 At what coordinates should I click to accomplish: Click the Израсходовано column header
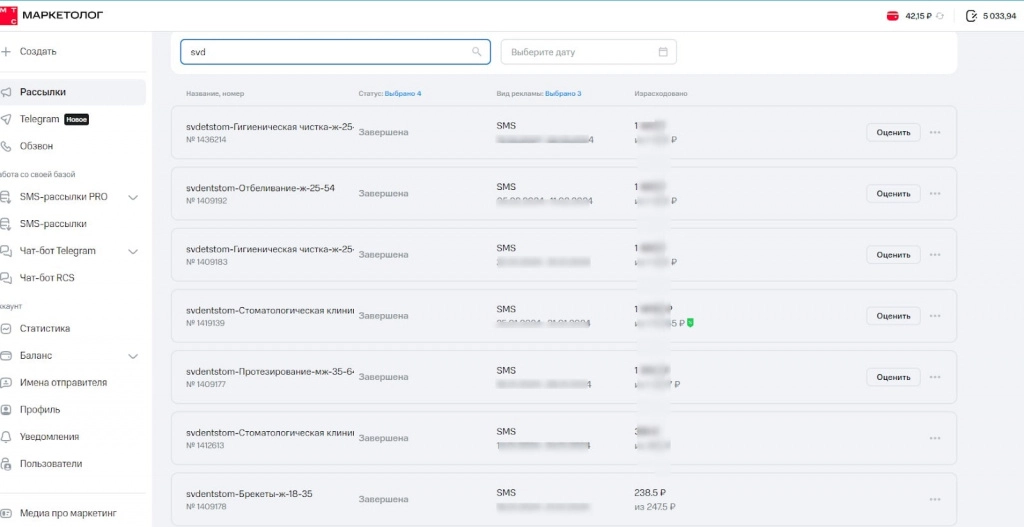click(x=660, y=93)
